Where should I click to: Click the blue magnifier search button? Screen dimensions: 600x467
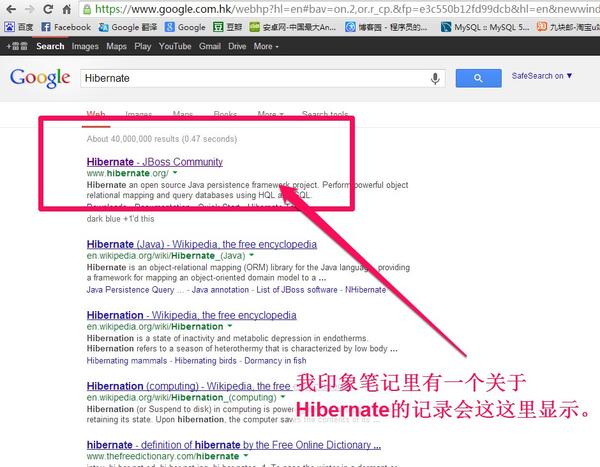(478, 78)
